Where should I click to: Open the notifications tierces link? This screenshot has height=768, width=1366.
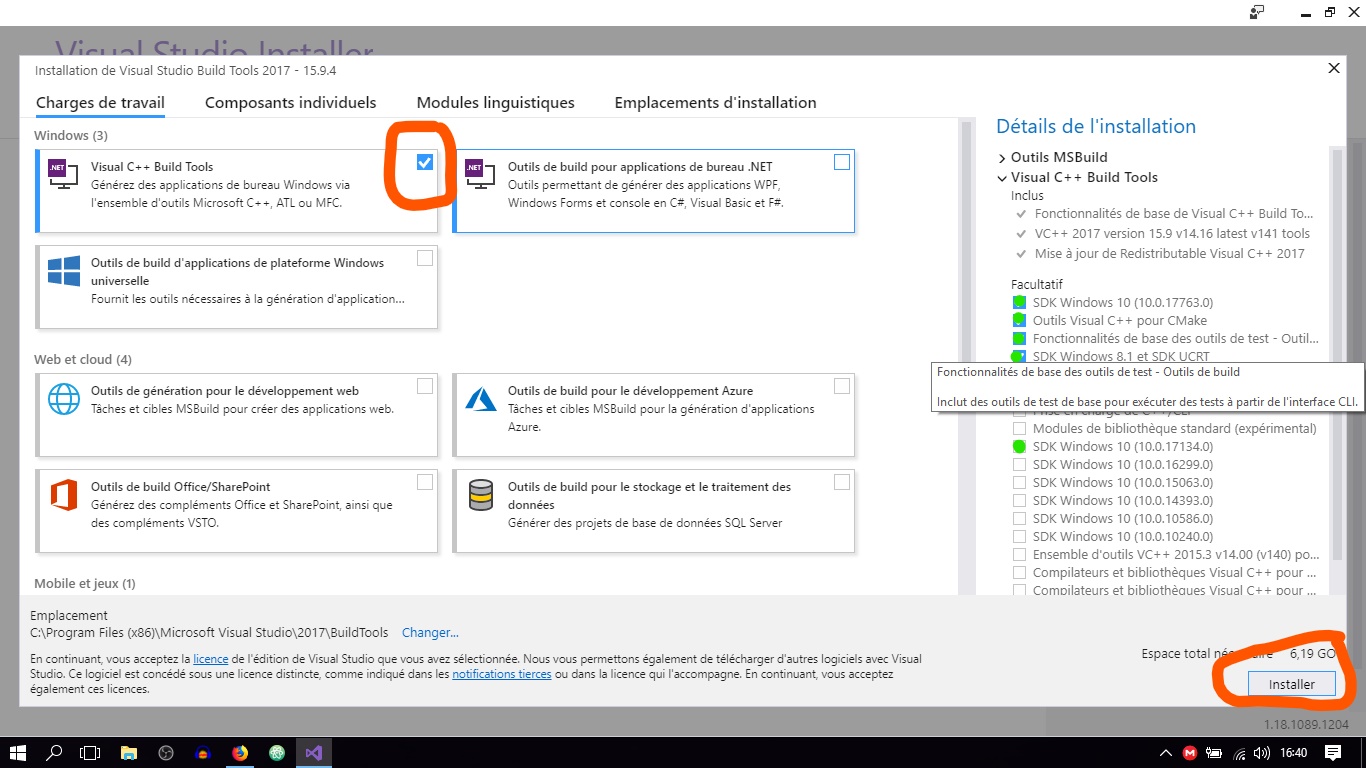pyautogui.click(x=501, y=675)
